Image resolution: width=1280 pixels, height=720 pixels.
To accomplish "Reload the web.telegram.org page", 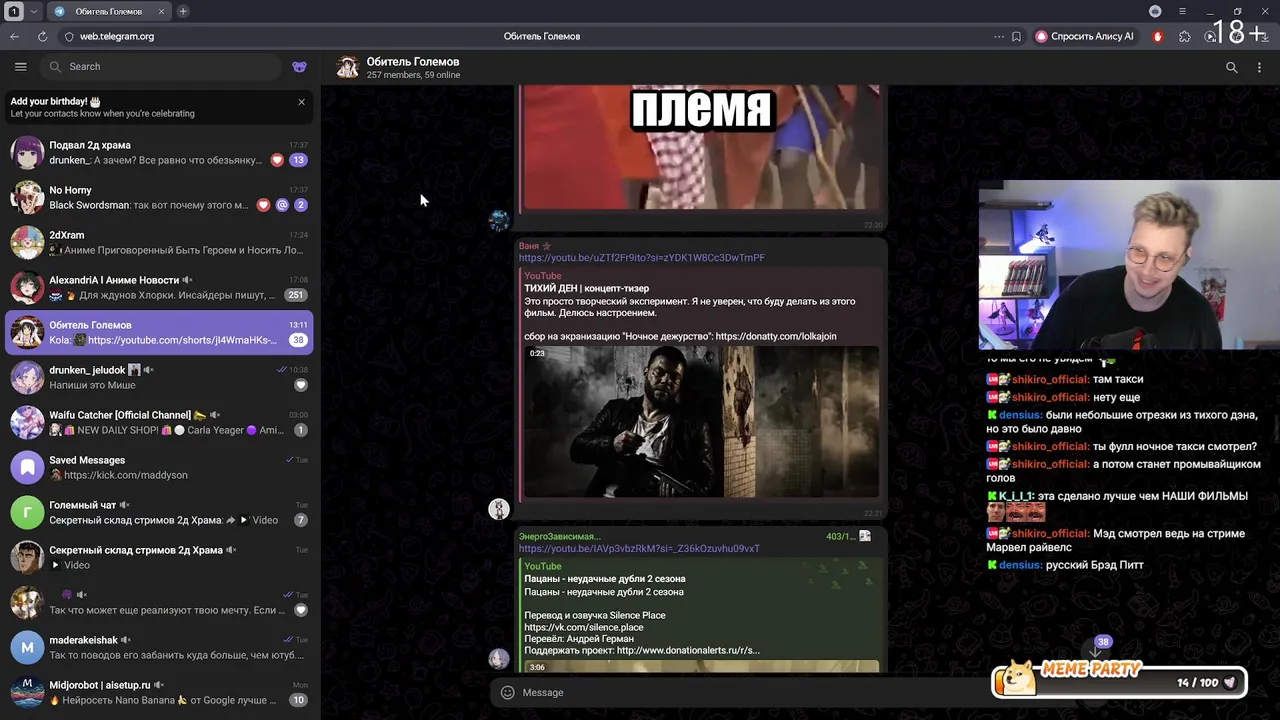I will 42,36.
